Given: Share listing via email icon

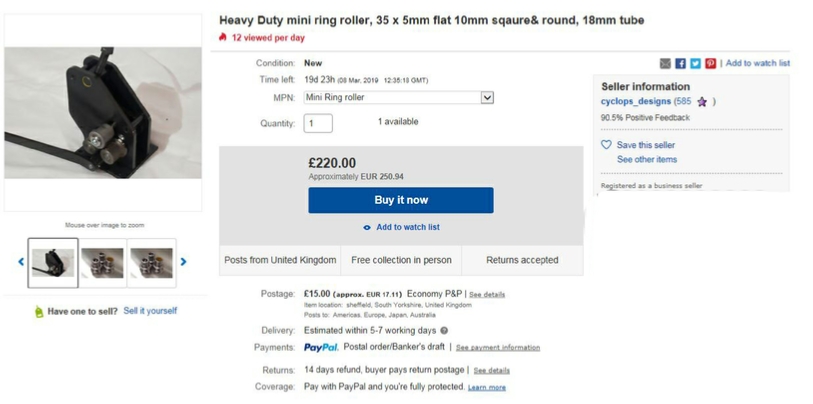Looking at the screenshot, I should pos(665,63).
